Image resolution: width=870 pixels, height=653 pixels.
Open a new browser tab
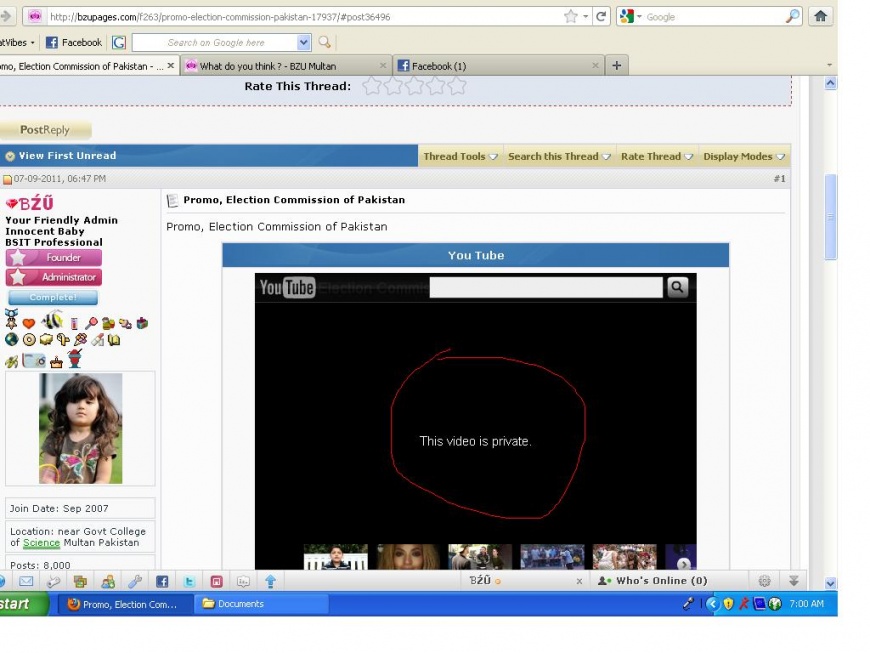pos(616,66)
